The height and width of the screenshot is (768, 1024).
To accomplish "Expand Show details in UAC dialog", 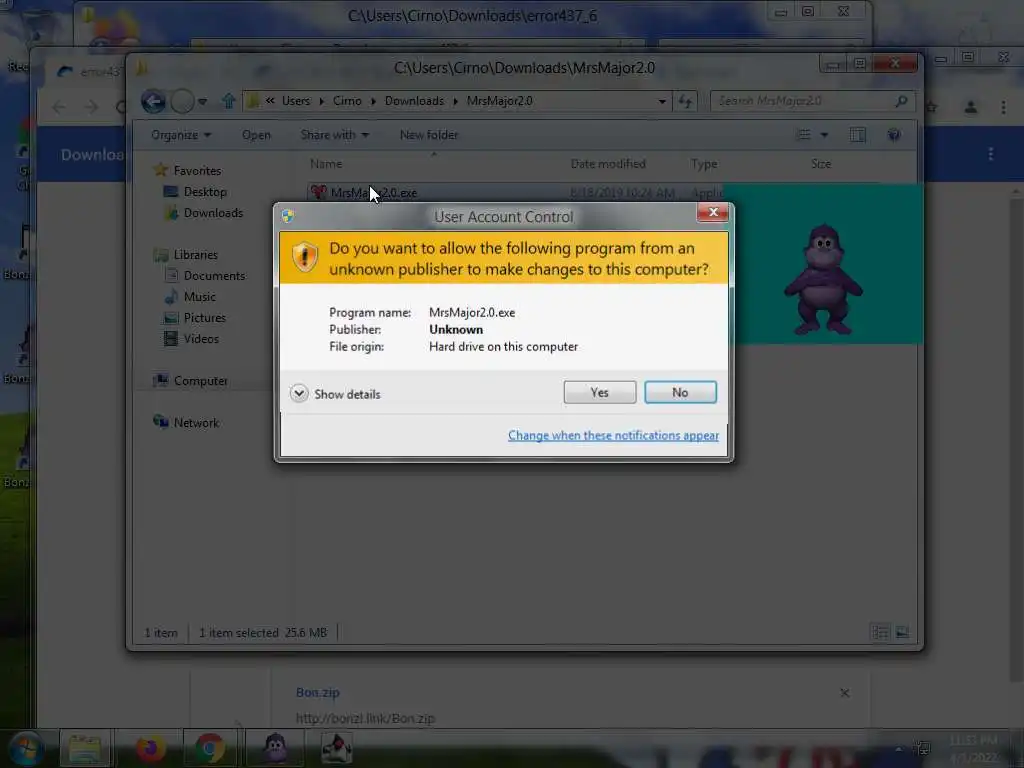I will (x=335, y=394).
